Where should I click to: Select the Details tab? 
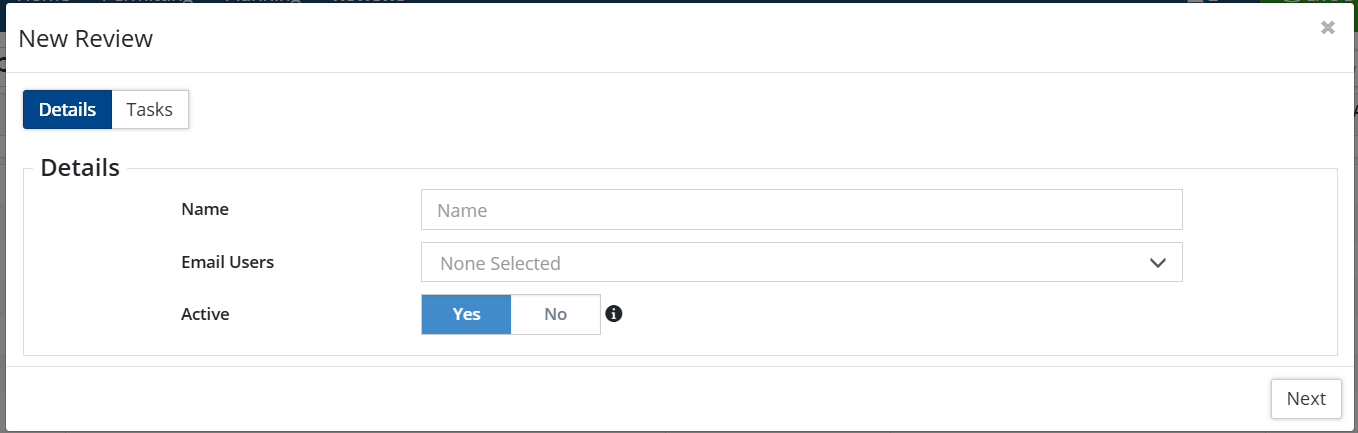point(68,110)
